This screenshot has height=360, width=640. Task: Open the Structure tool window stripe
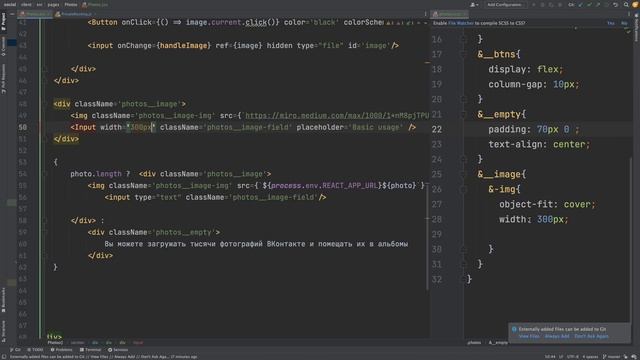tap(4, 330)
